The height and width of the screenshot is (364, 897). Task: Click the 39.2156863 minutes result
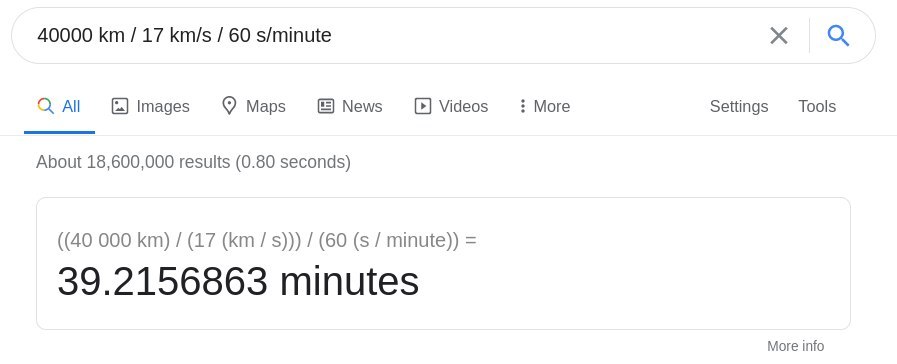[x=238, y=282]
